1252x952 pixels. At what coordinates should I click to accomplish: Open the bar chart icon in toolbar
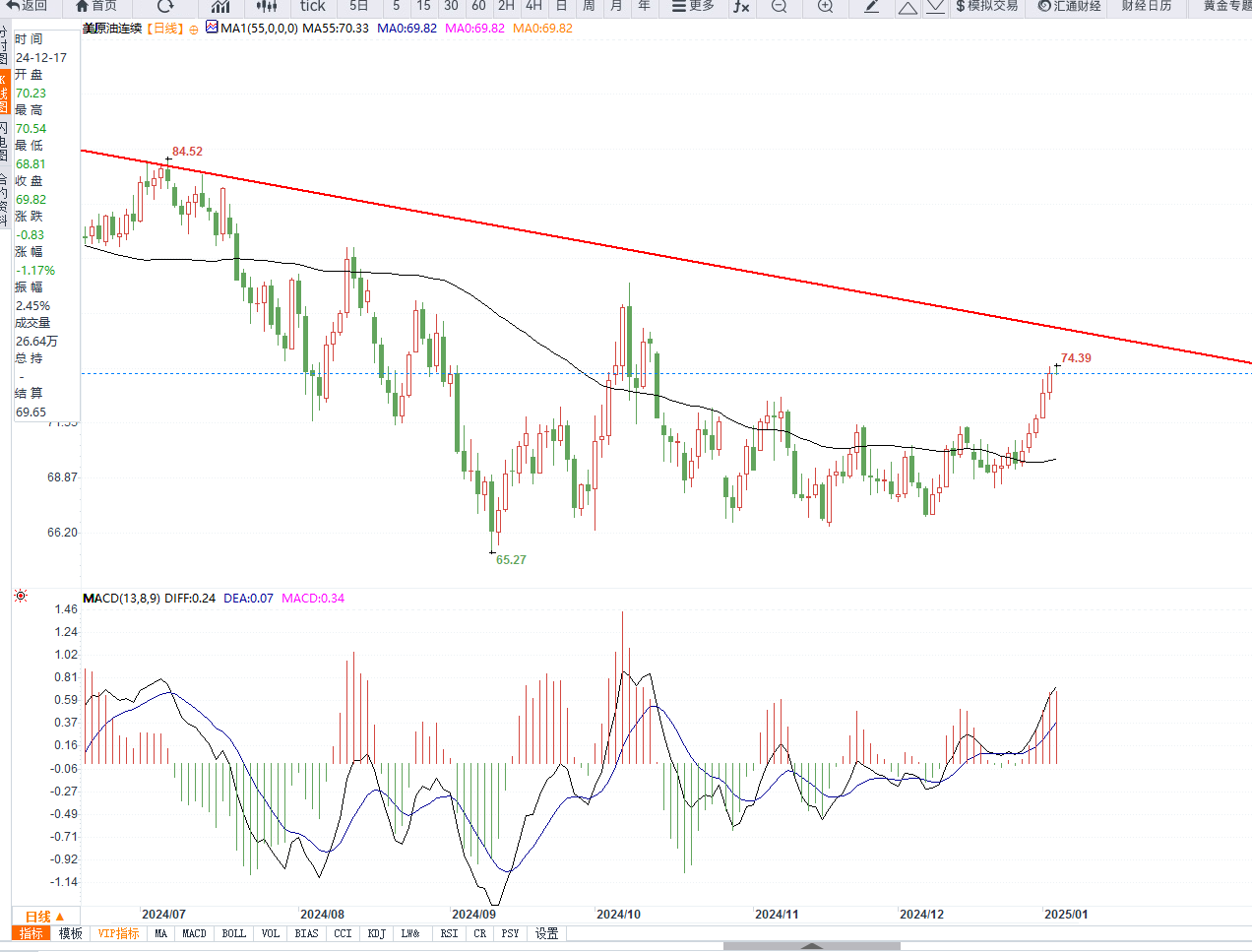click(x=220, y=6)
